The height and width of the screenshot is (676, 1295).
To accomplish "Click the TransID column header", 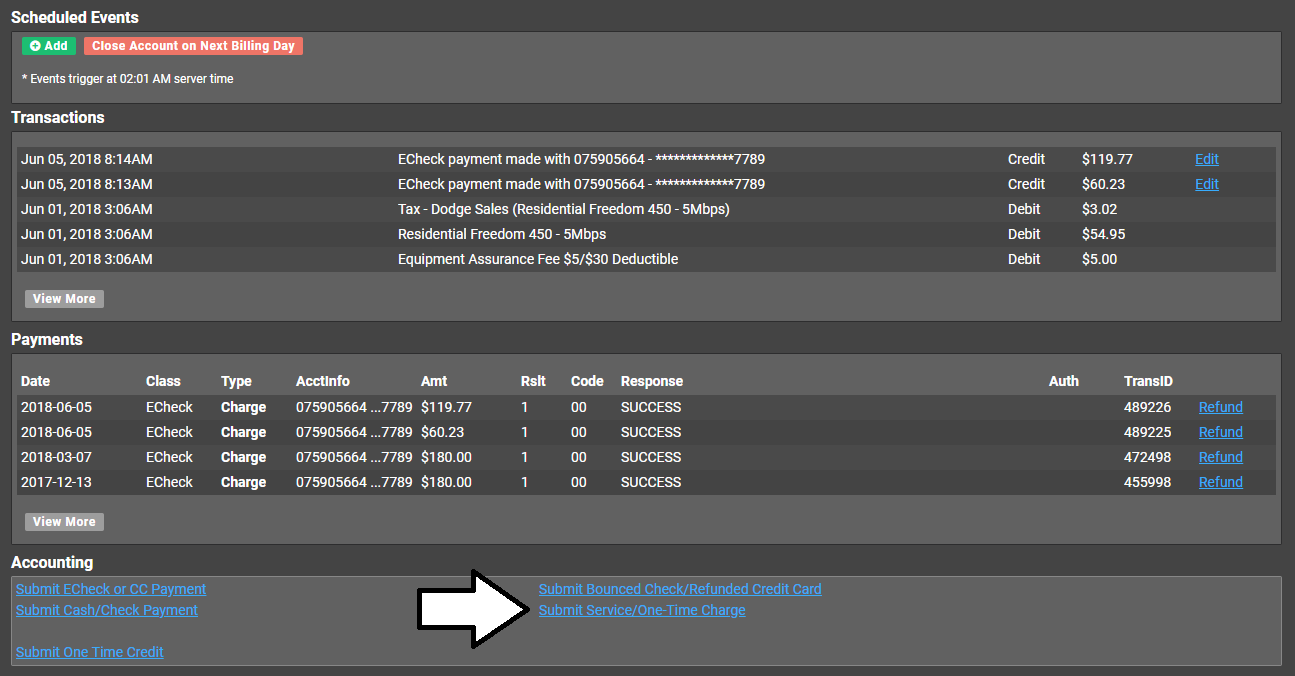I will [1148, 381].
